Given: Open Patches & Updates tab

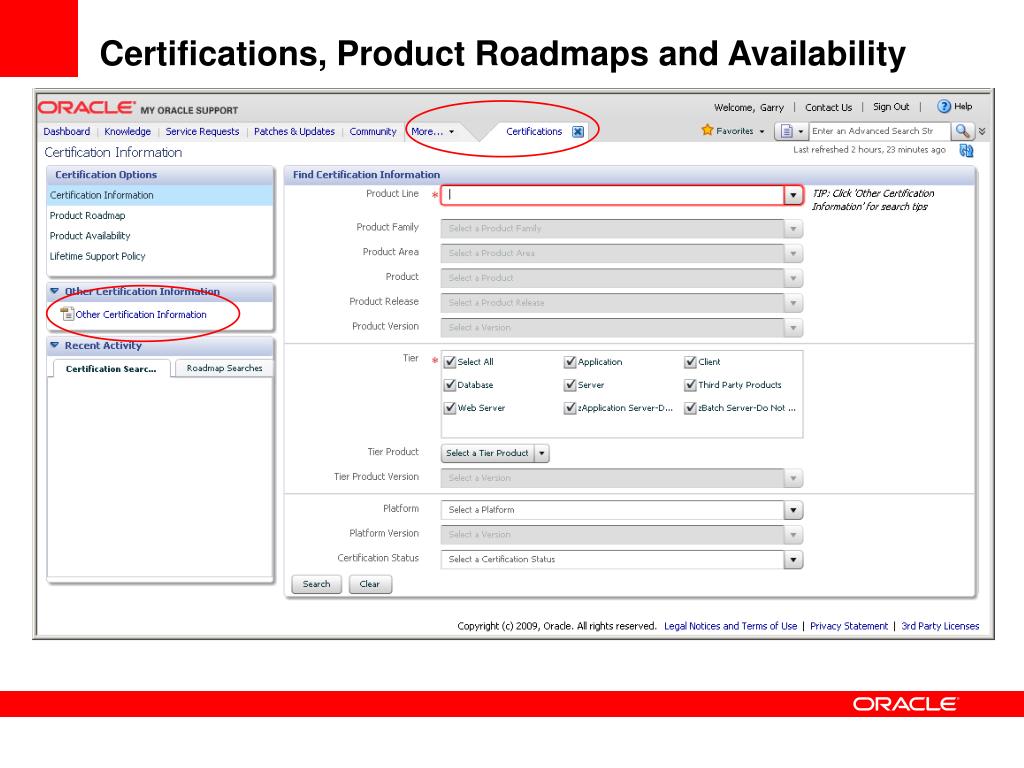Looking at the screenshot, I should (x=295, y=131).
